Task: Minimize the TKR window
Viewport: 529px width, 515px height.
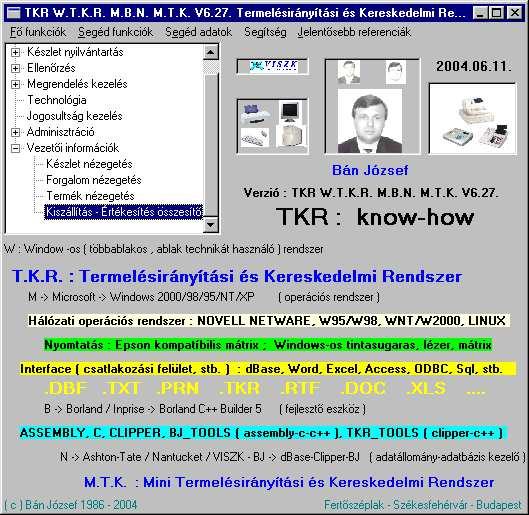Action: [479, 13]
